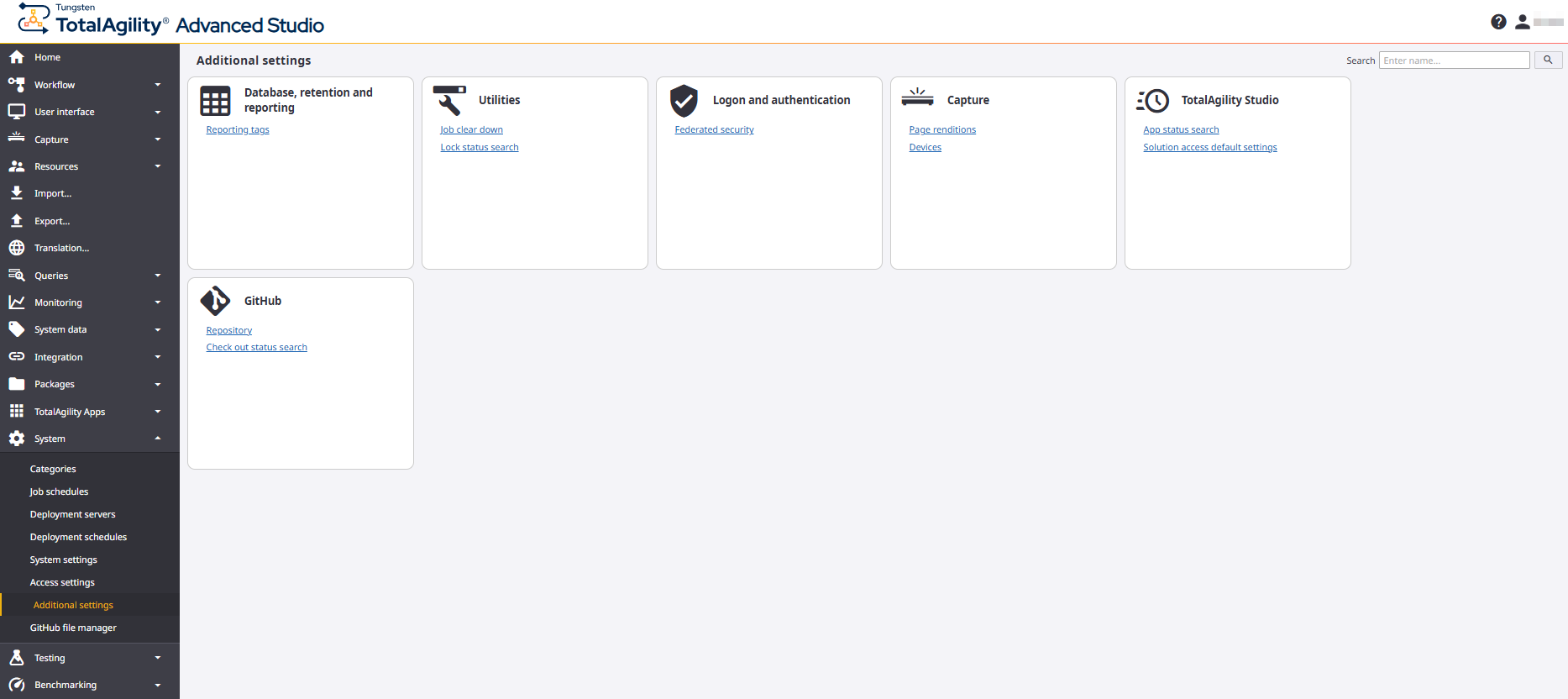Open the user profile icon
The image size is (1568, 699).
coord(1522,22)
